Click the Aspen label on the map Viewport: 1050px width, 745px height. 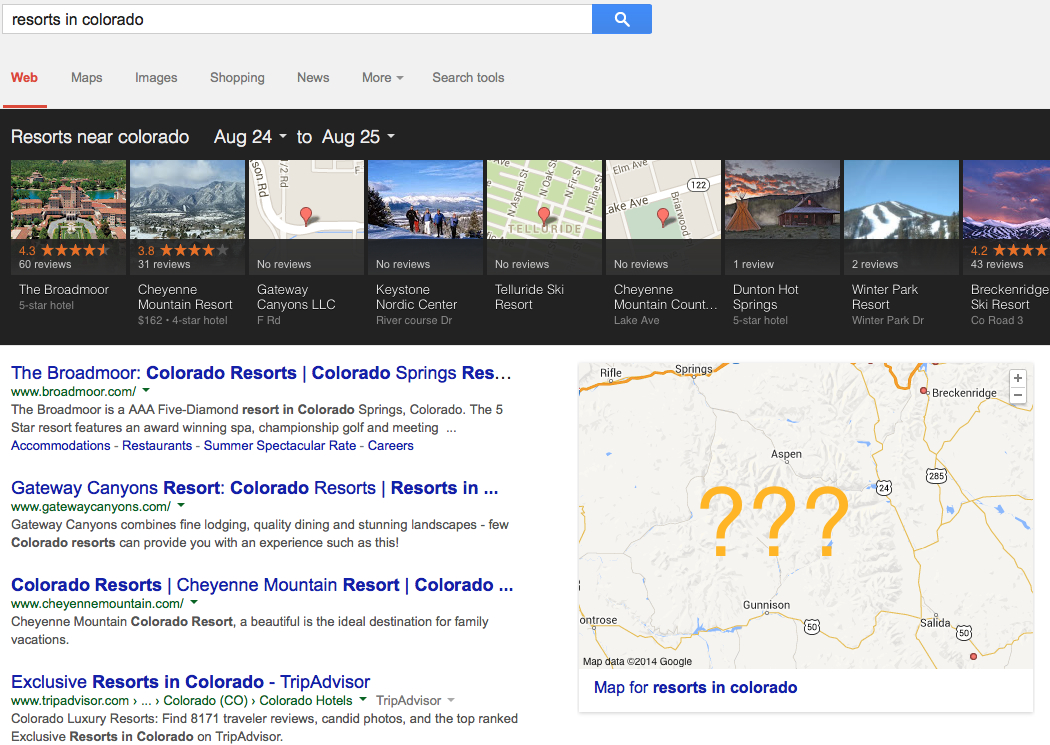click(786, 454)
